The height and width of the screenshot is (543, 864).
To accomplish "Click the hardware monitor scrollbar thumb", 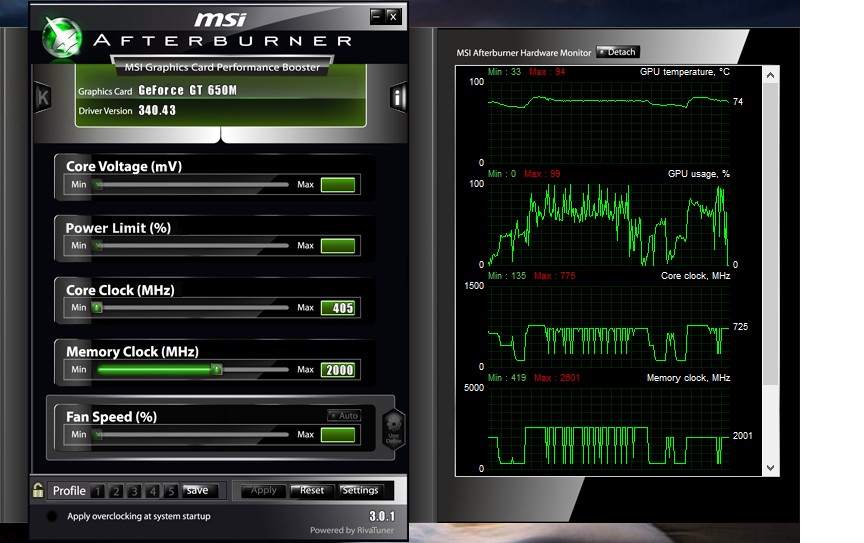I will click(x=770, y=234).
